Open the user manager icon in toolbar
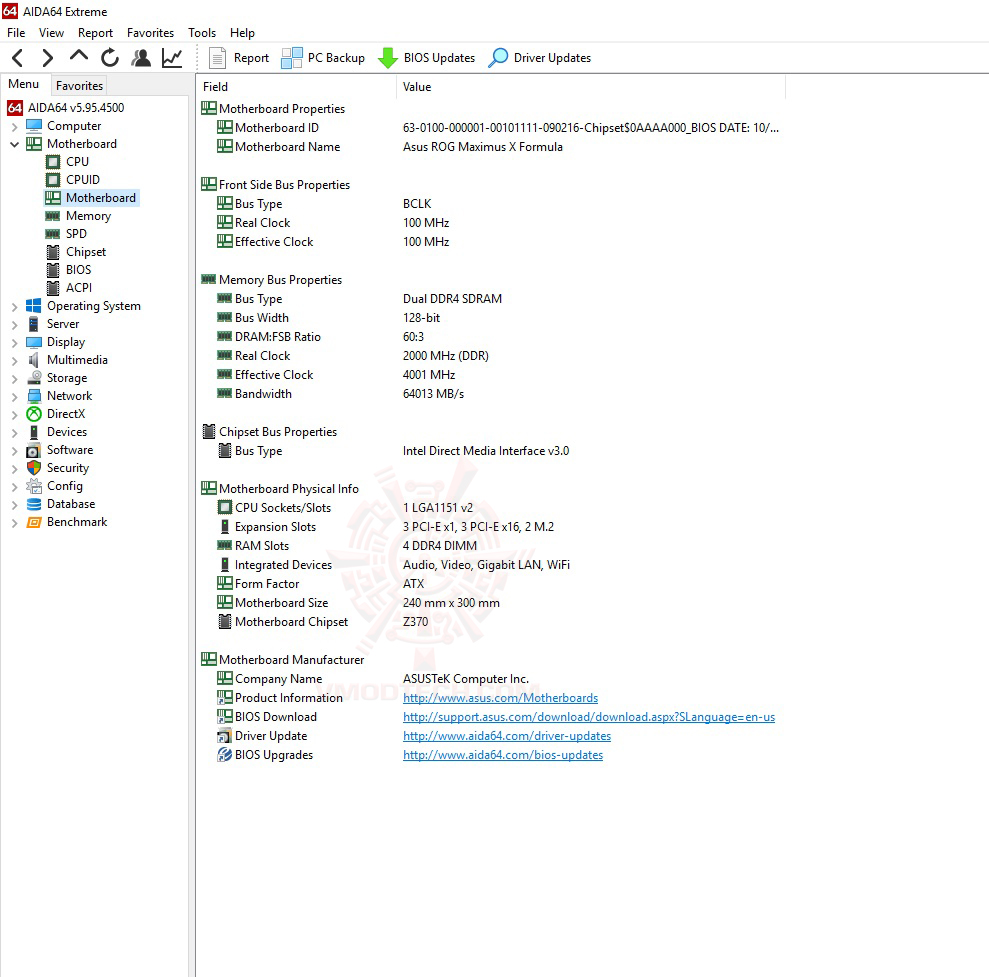This screenshot has height=977, width=989. tap(141, 58)
